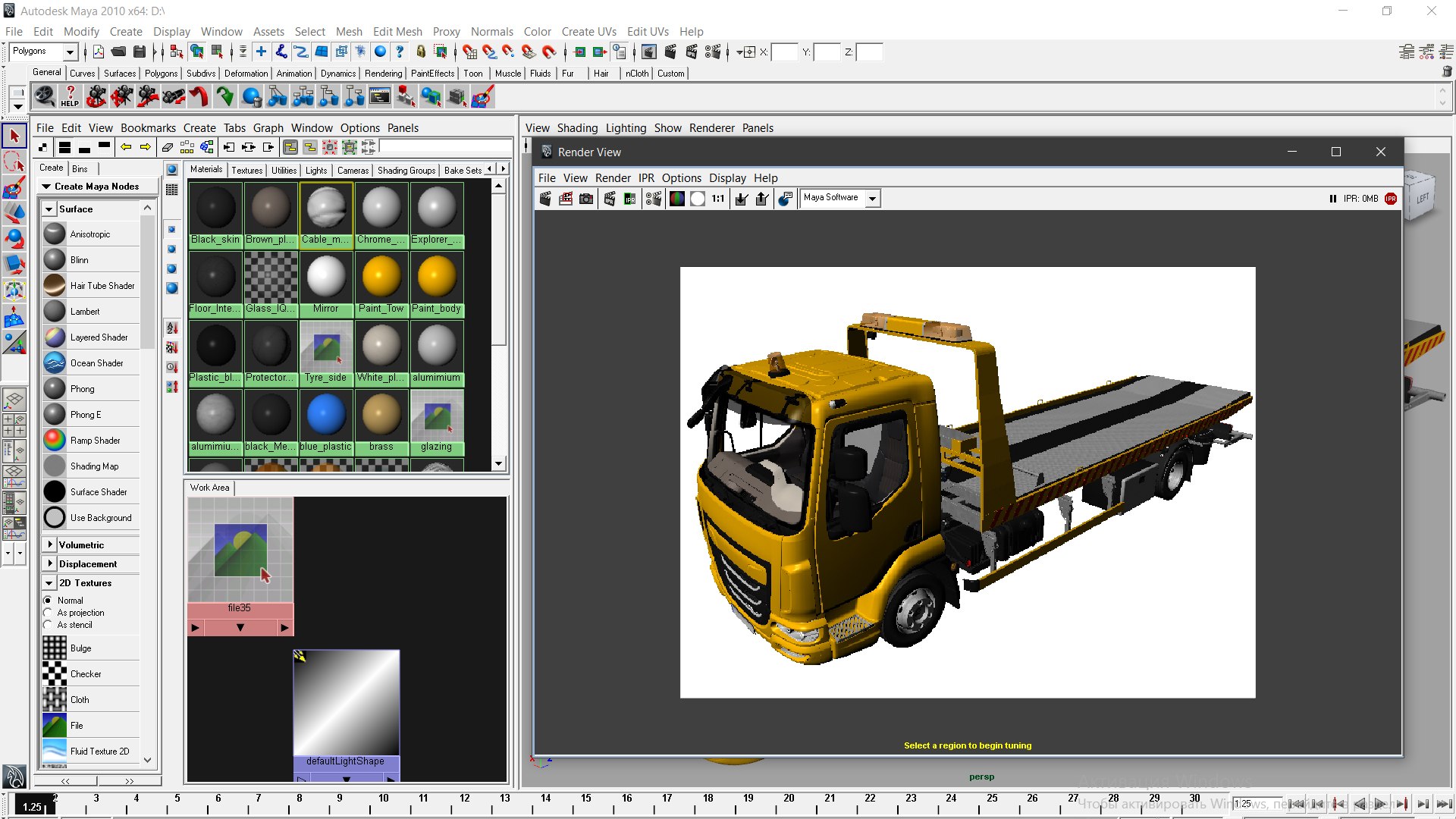Image resolution: width=1456 pixels, height=819 pixels.
Task: Click the Use Background shader icon
Action: [x=55, y=518]
